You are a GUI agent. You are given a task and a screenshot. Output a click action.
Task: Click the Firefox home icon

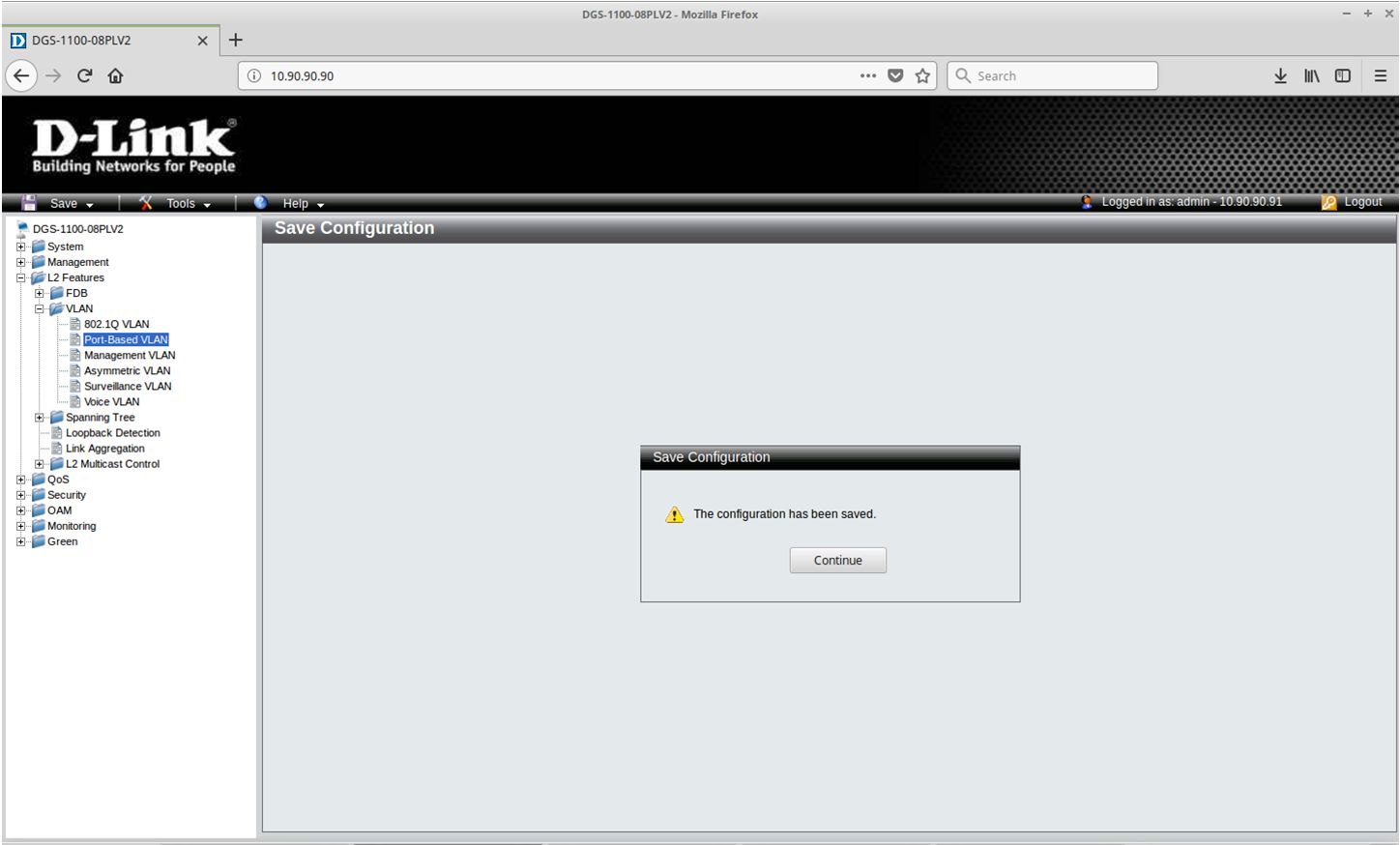115,75
